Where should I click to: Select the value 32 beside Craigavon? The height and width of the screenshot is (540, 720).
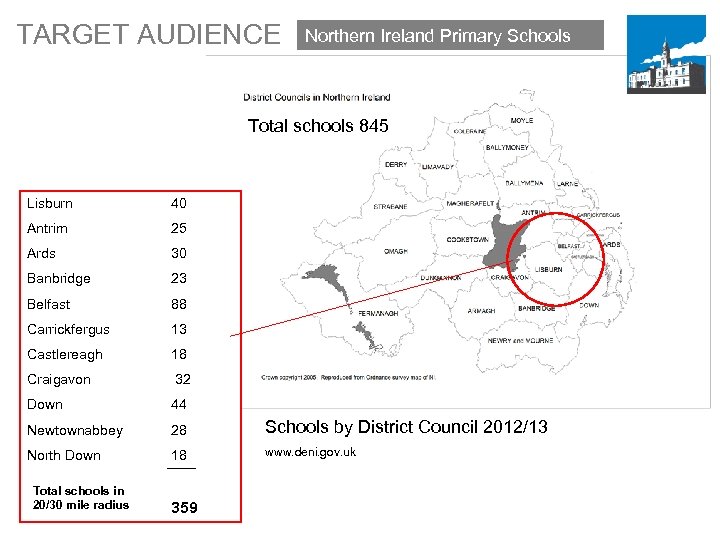183,379
